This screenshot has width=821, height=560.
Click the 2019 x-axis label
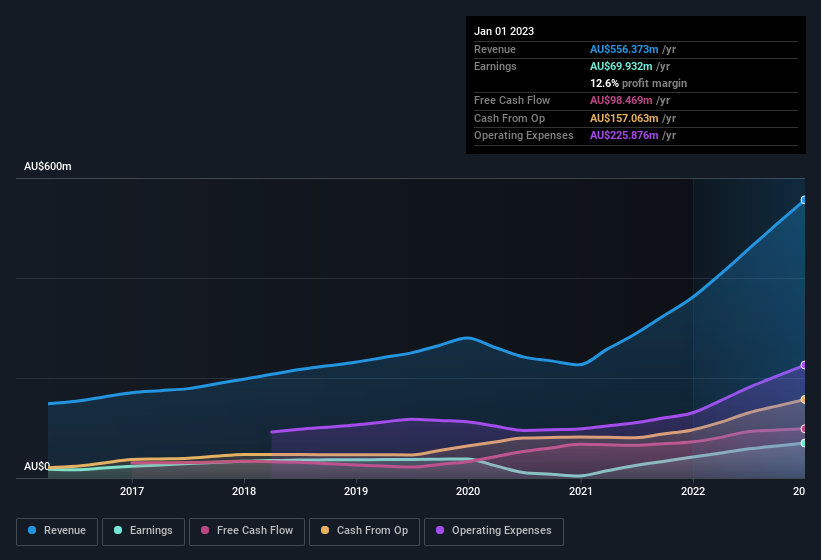coord(356,491)
